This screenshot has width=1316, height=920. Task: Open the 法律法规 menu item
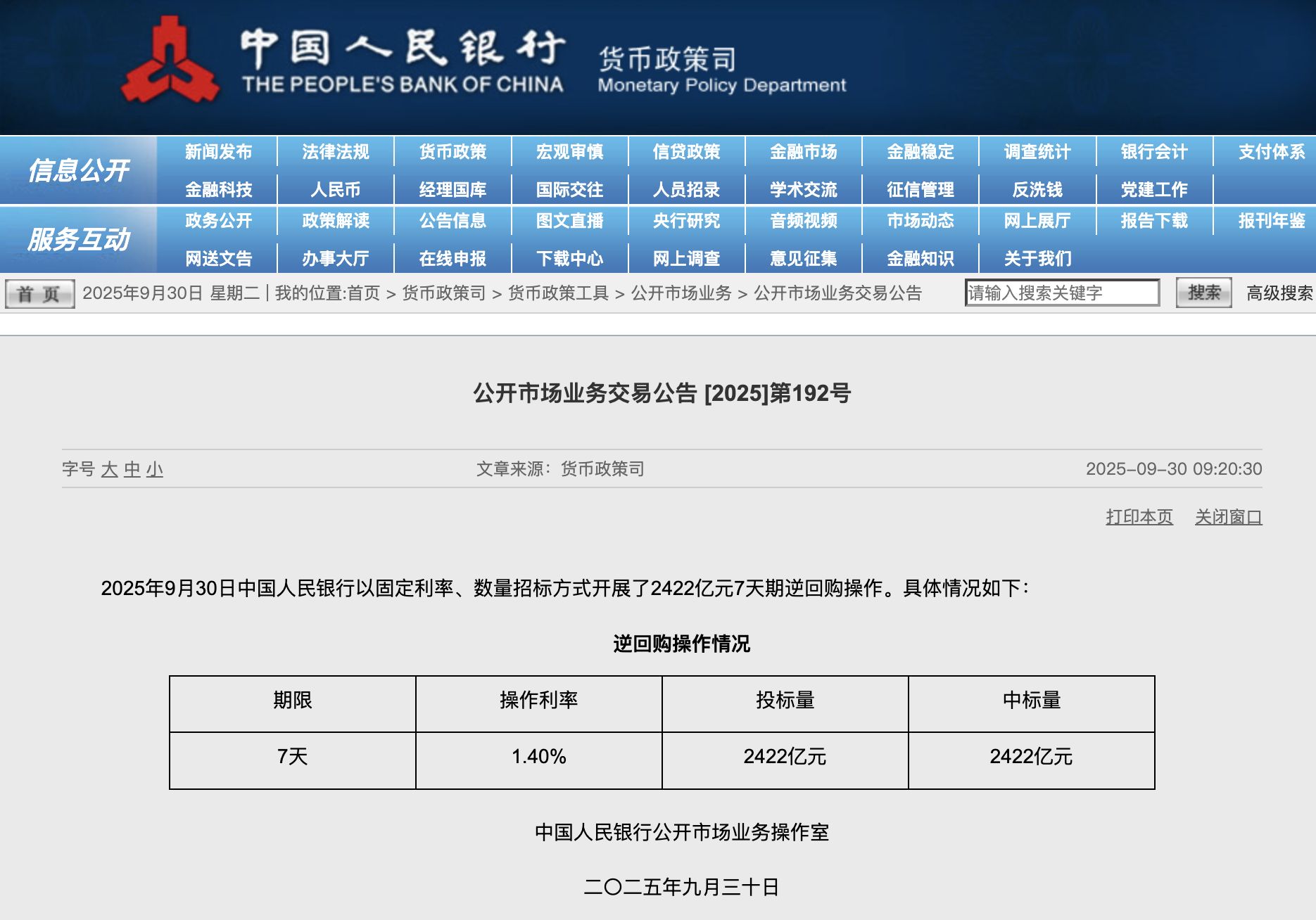pos(336,152)
